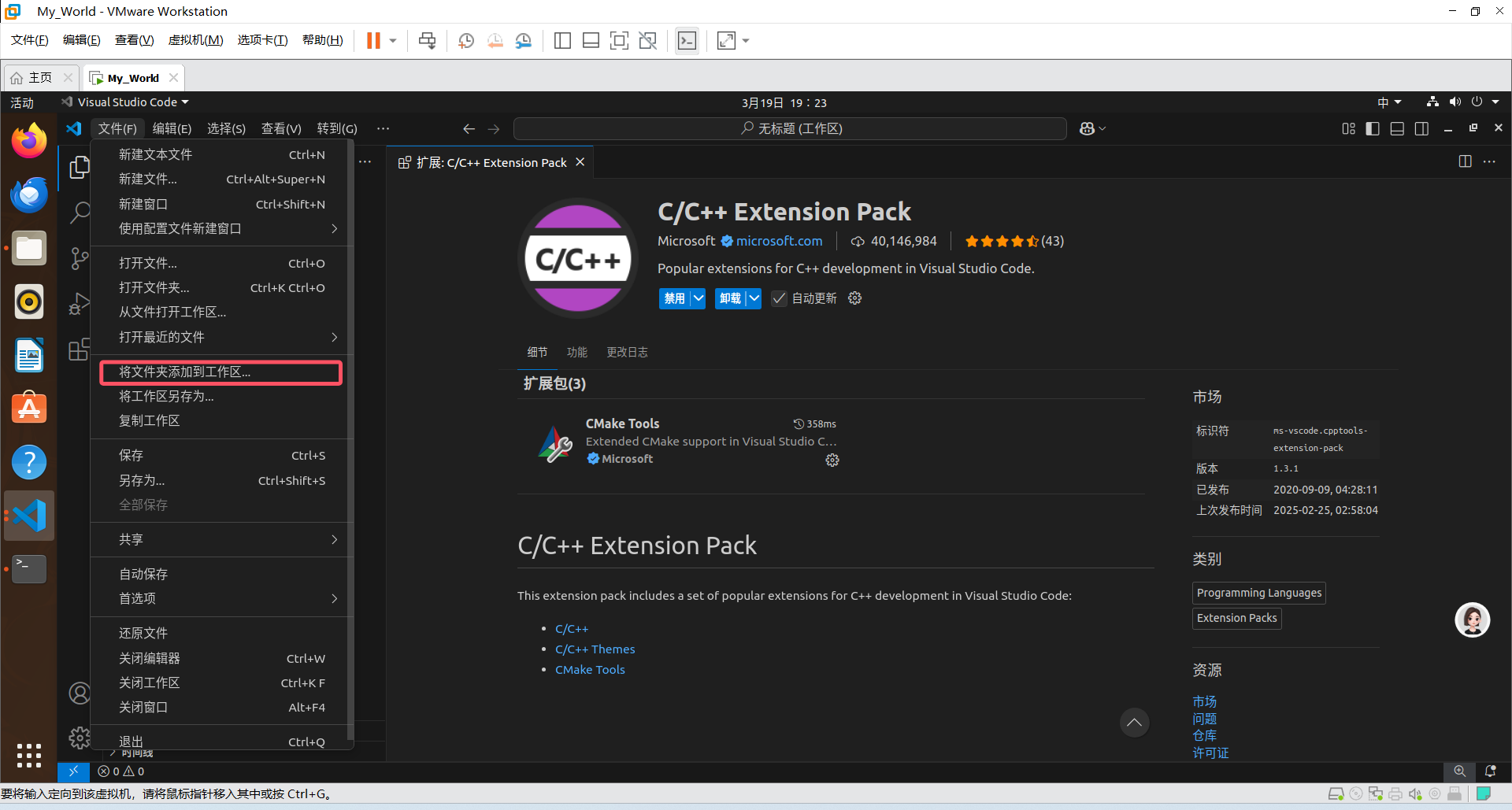The image size is (1512, 810).
Task: Expand the 共享 submenu
Action: tap(221, 539)
